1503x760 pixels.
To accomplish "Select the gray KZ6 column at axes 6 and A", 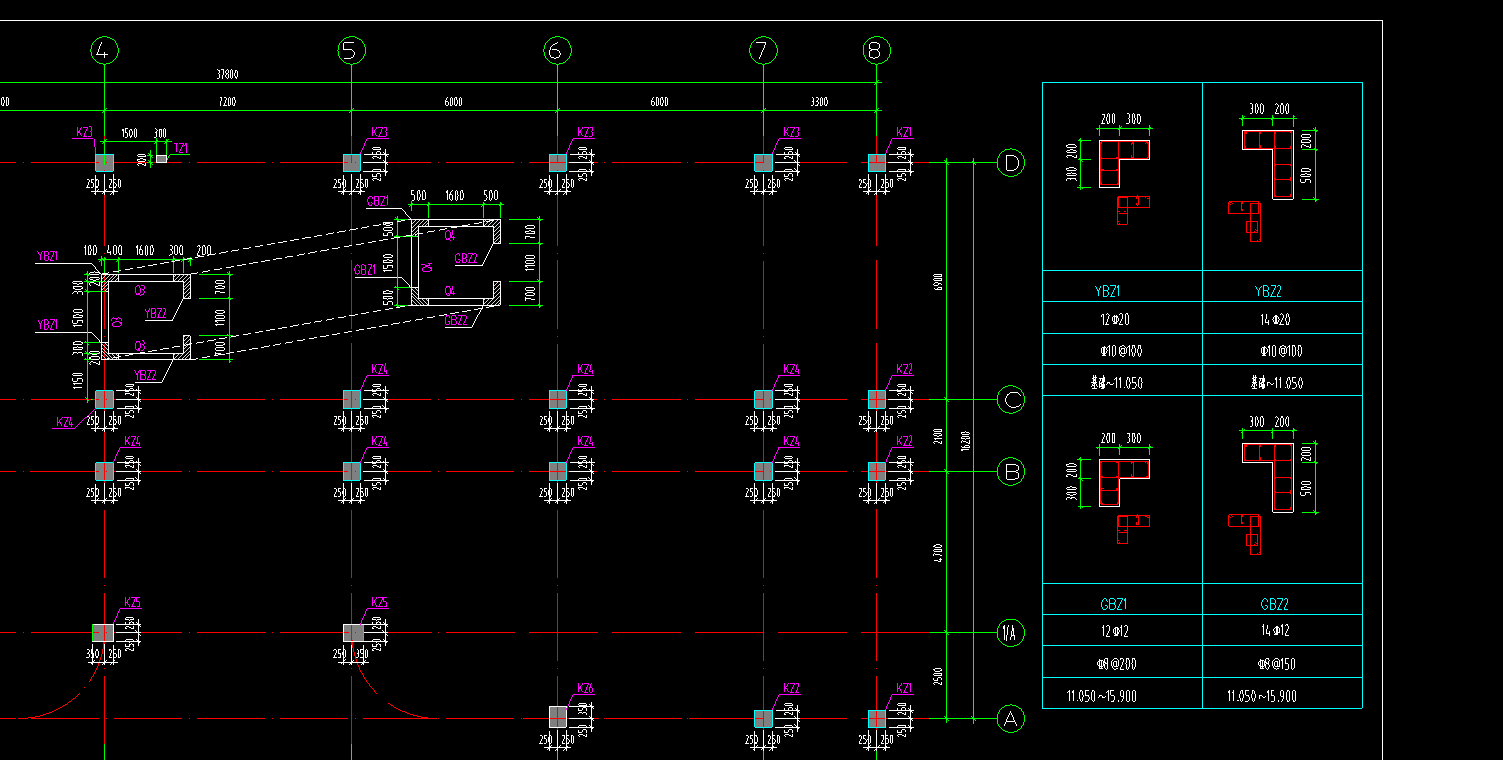I will pos(558,716).
